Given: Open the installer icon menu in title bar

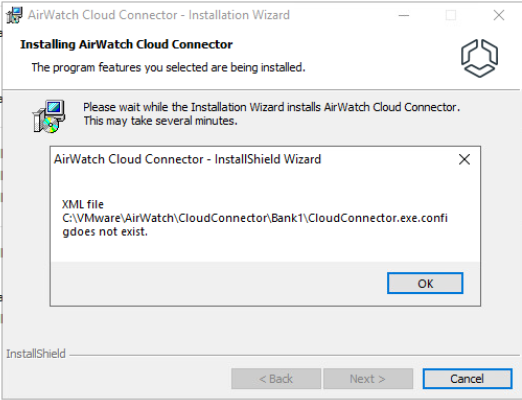Looking at the screenshot, I should (x=14, y=15).
